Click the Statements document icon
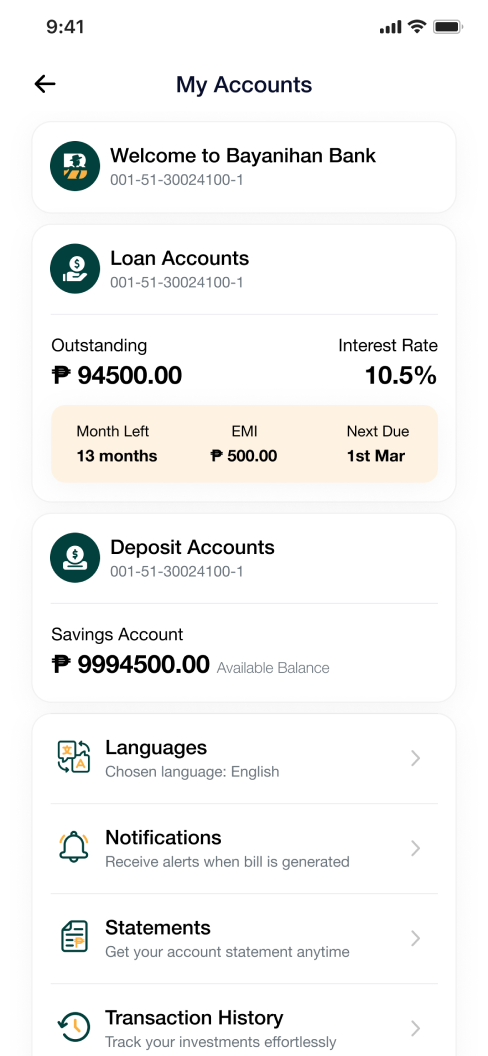Image resolution: width=488 pixels, height=1056 pixels. 74,937
